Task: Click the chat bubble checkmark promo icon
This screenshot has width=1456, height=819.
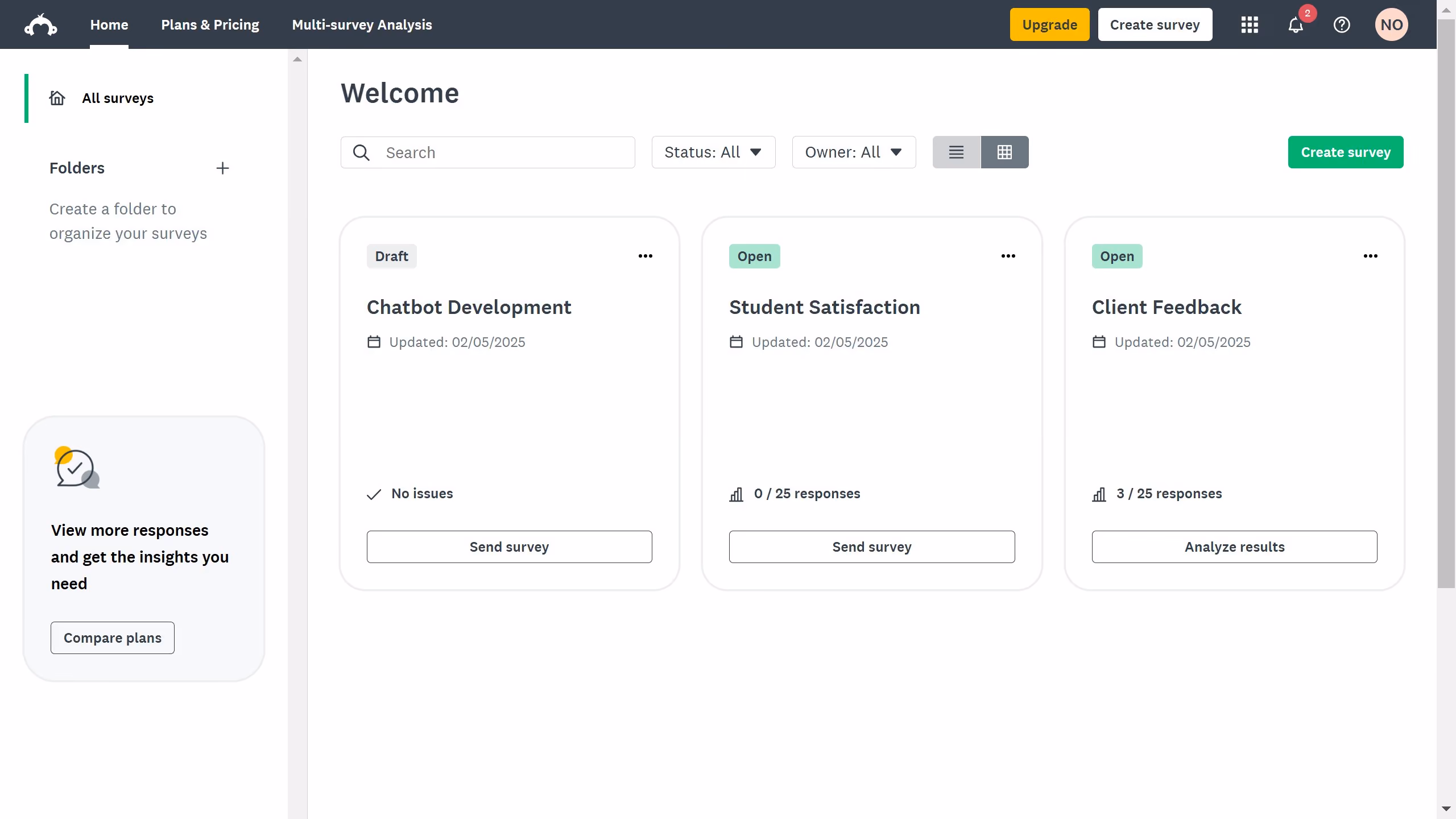Action: click(77, 468)
